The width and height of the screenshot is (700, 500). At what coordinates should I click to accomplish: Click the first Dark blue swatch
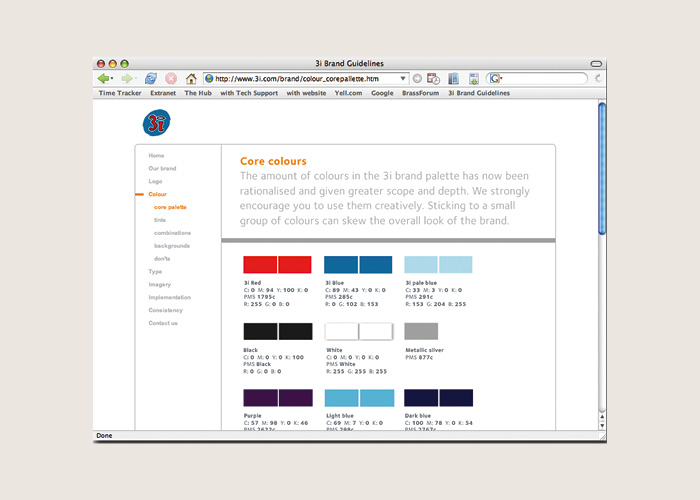tap(421, 398)
